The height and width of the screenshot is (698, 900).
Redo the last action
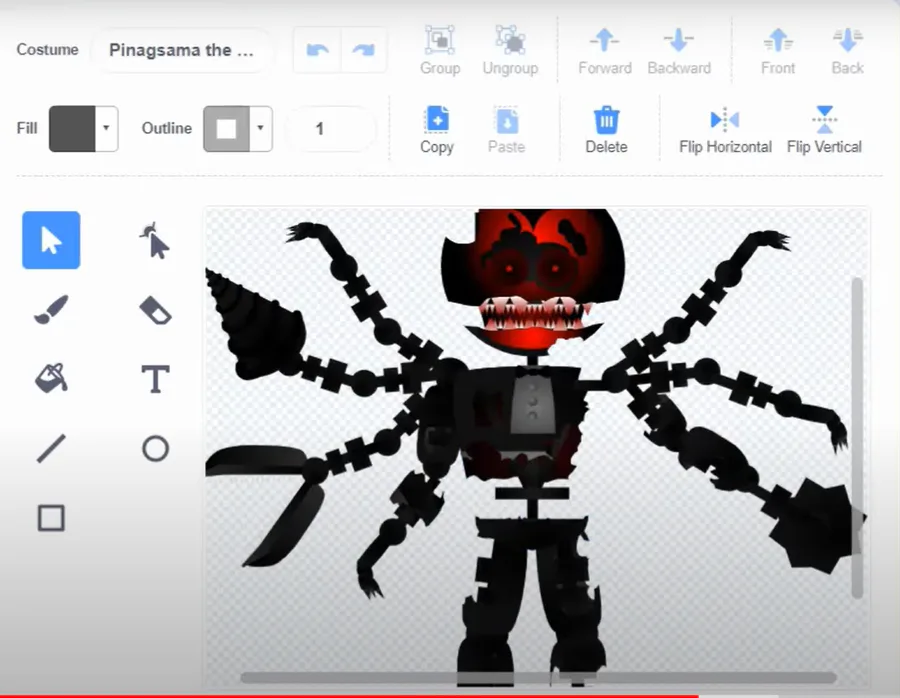pos(364,50)
